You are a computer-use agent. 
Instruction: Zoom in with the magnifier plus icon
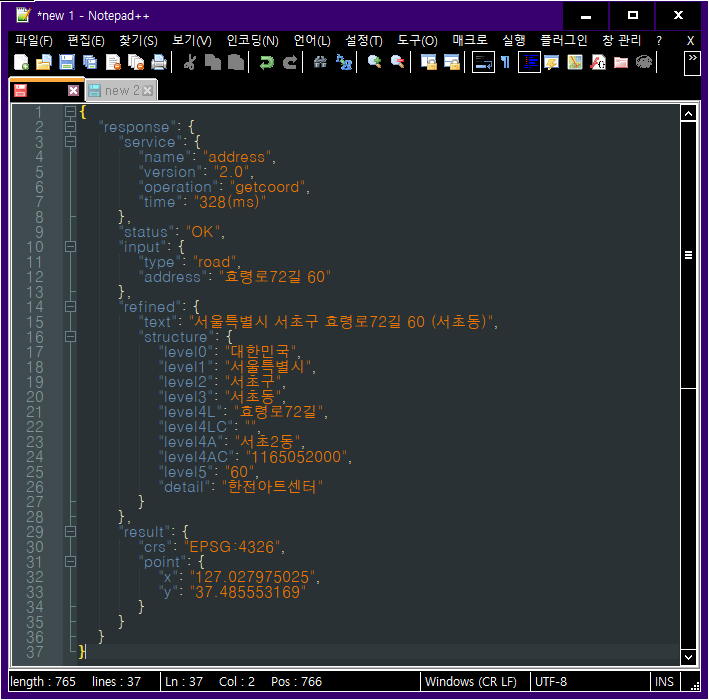pyautogui.click(x=374, y=62)
